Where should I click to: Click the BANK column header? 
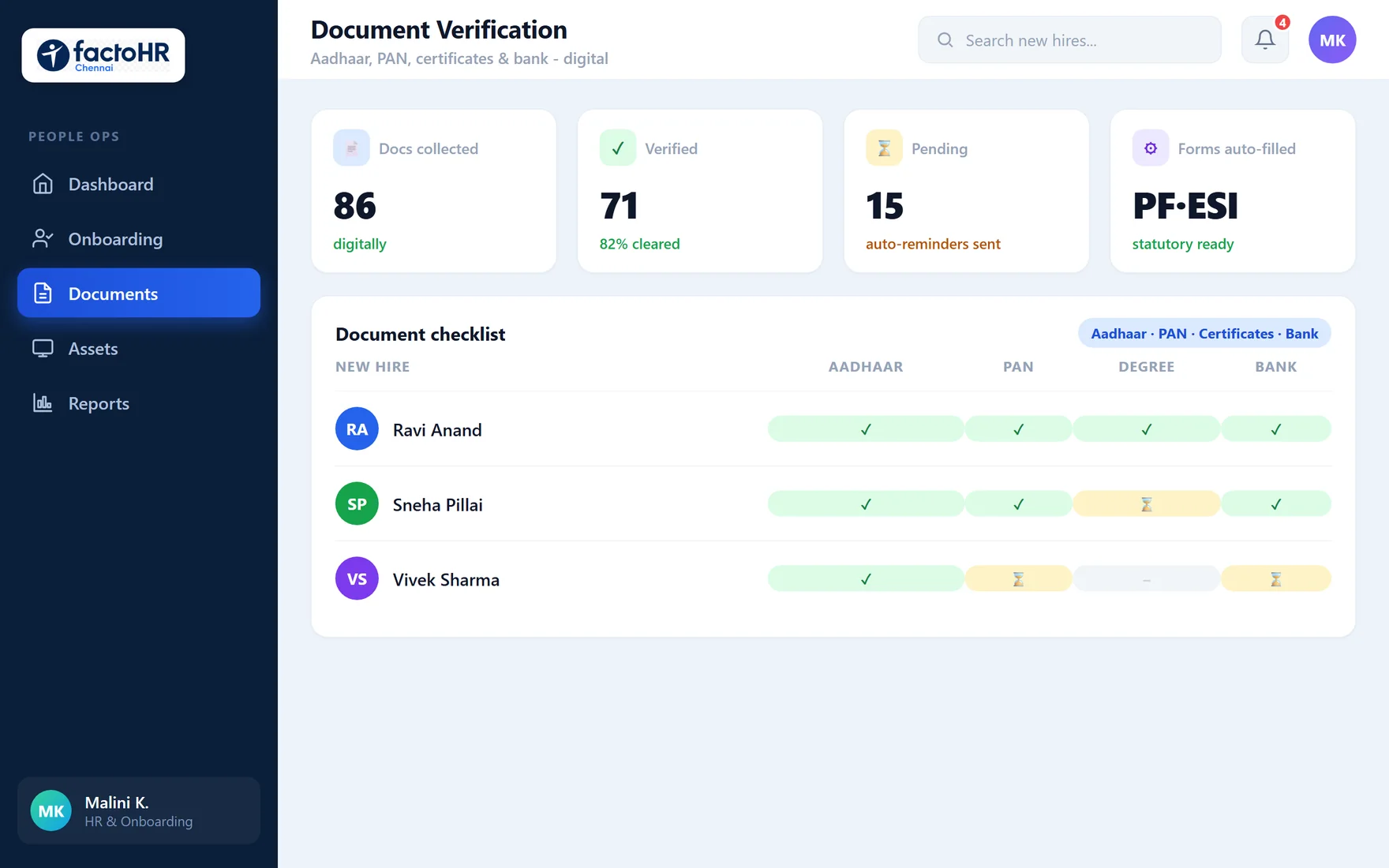[1276, 366]
